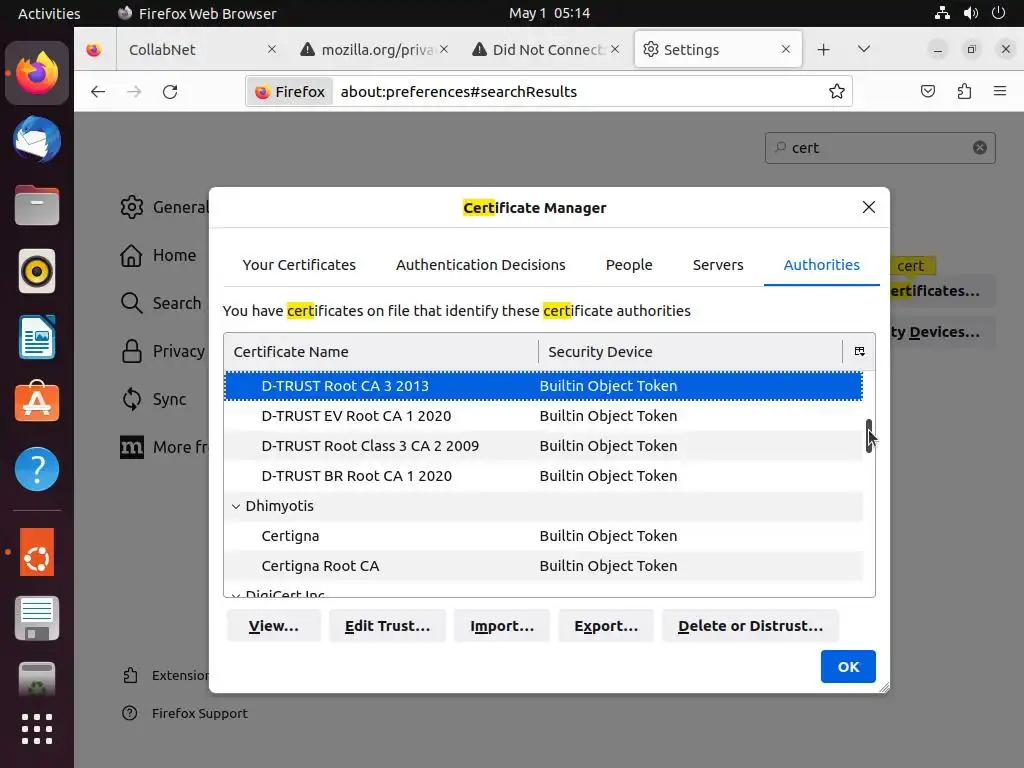Open the Activities overview
1024x768 pixels.
click(49, 13)
